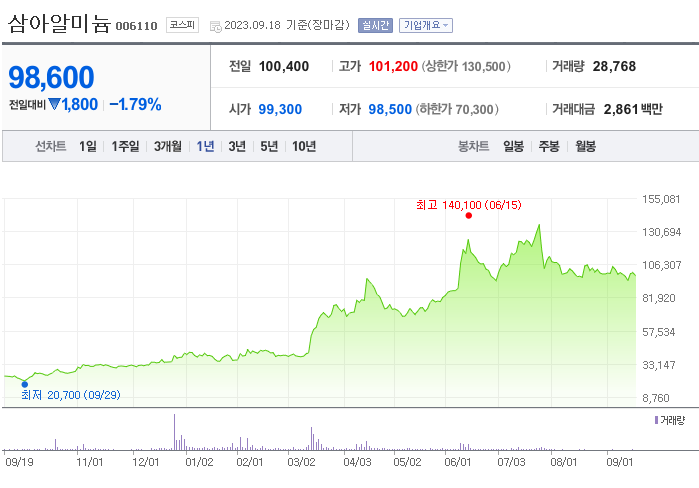This screenshot has height=488, width=699.
Task: Click the -1.79% change value
Action: coord(135,104)
